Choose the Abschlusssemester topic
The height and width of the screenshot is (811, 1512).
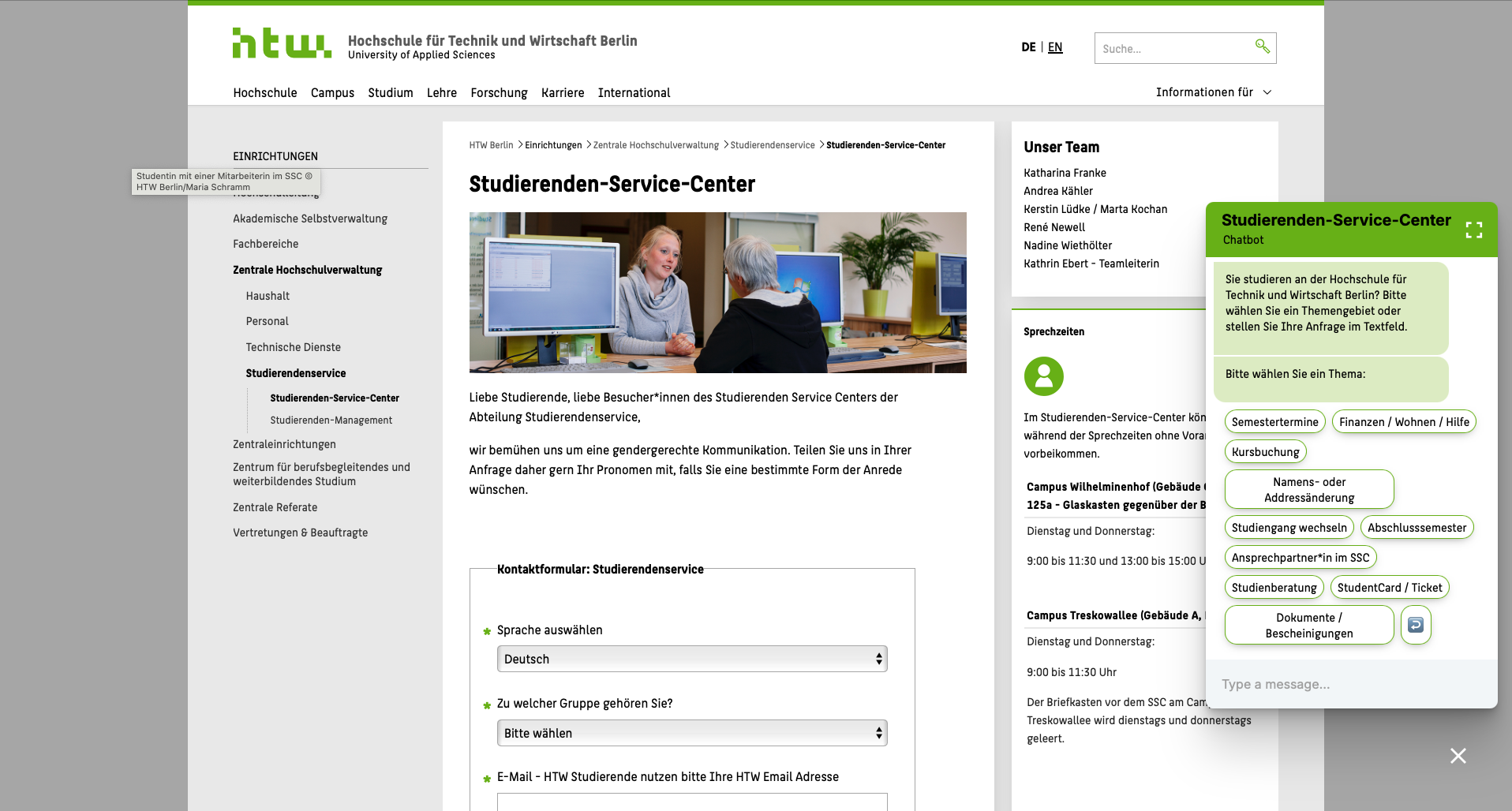(1417, 528)
